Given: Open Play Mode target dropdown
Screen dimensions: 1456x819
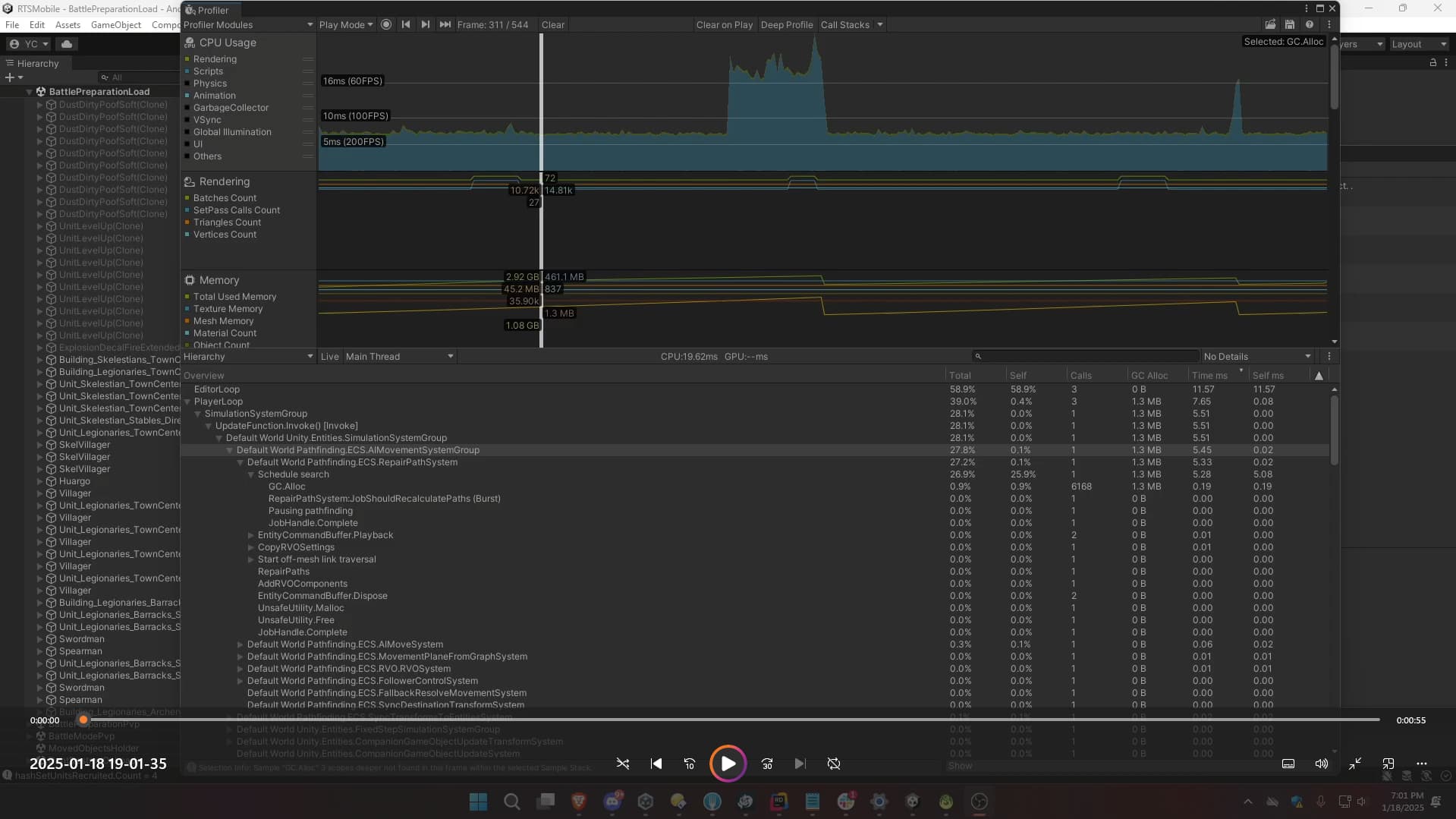Looking at the screenshot, I should (x=346, y=24).
